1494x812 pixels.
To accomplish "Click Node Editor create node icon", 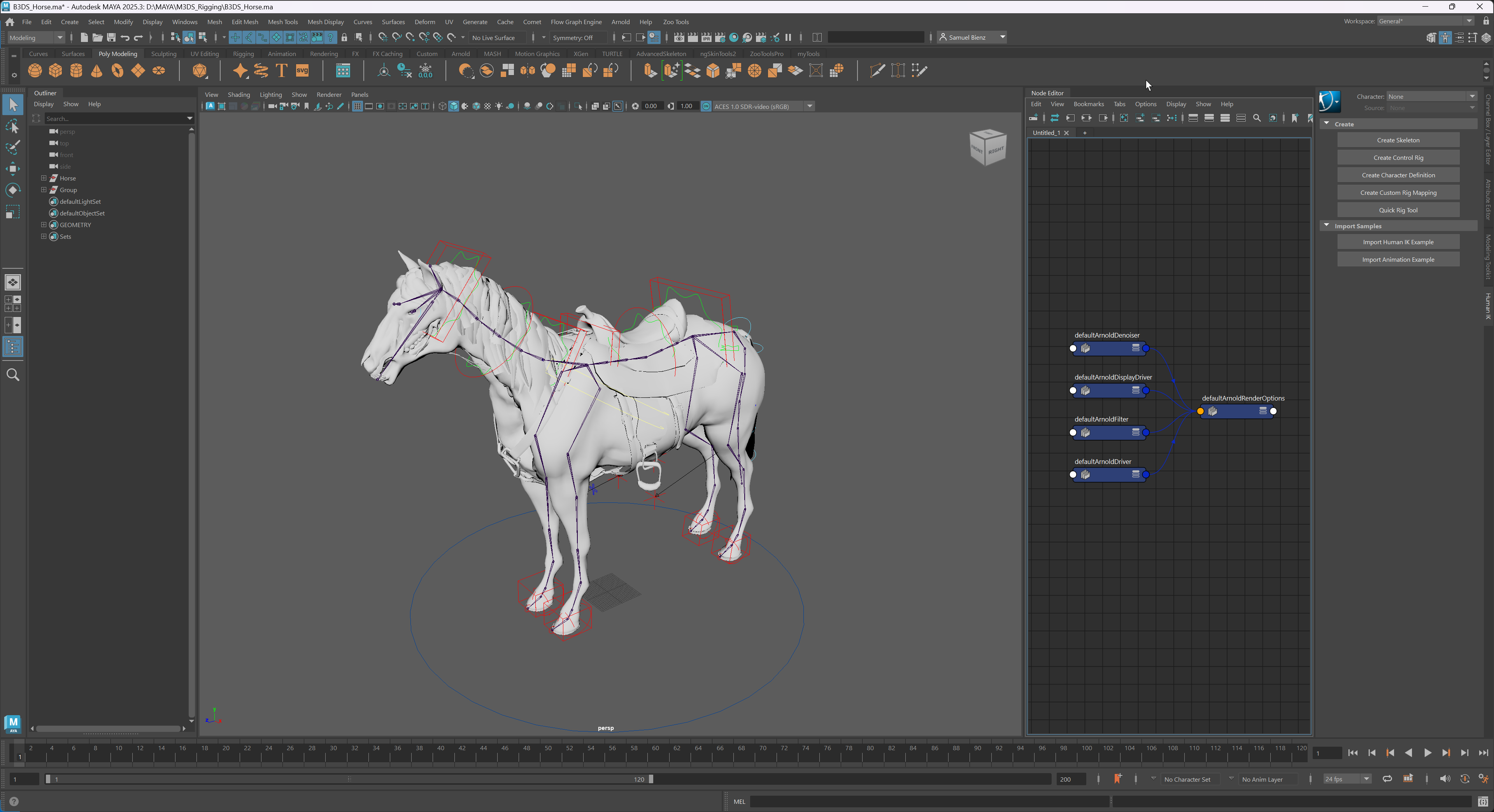I will pyautogui.click(x=1033, y=118).
